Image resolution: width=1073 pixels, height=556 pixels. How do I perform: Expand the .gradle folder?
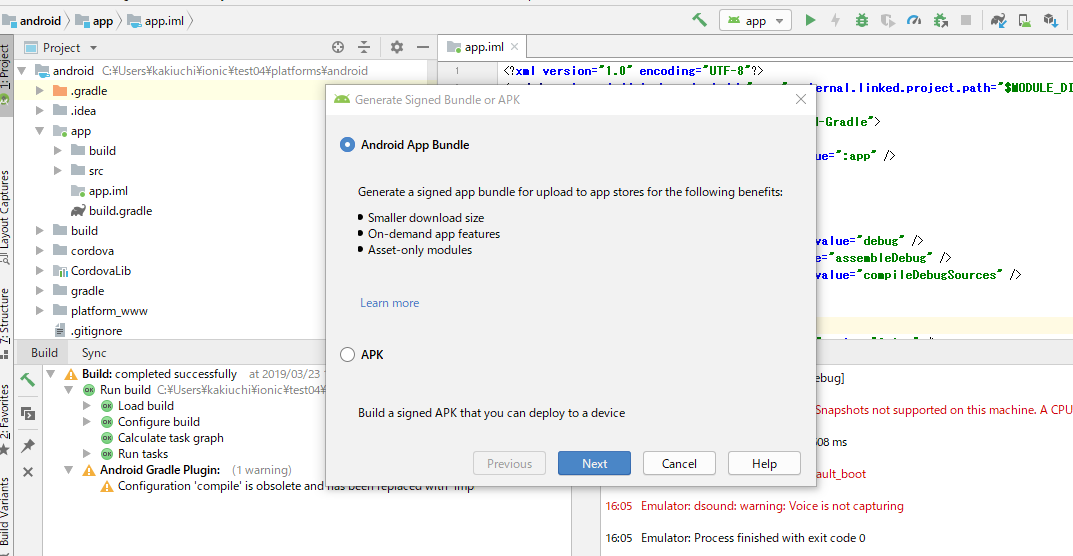(x=39, y=90)
